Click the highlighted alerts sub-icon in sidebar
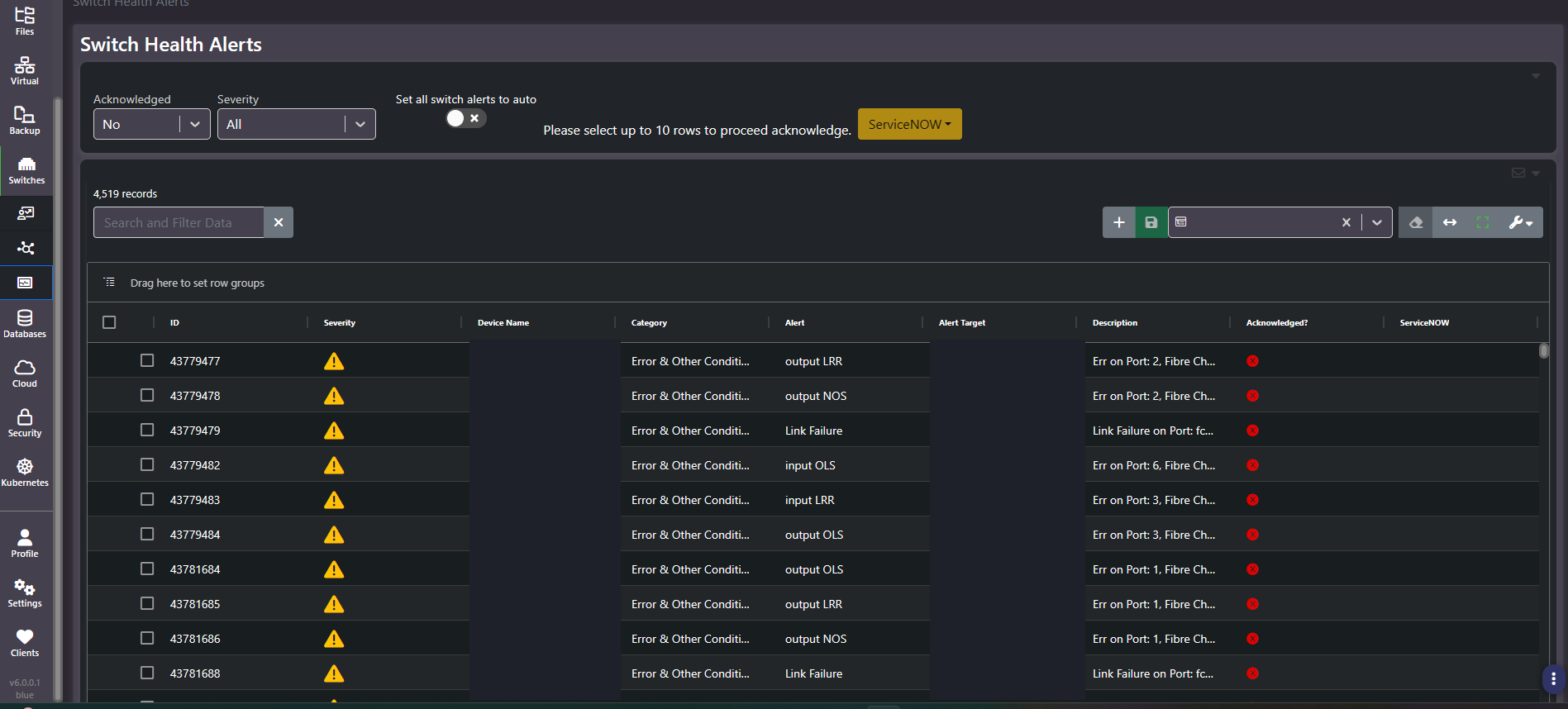1568x709 pixels. [26, 283]
